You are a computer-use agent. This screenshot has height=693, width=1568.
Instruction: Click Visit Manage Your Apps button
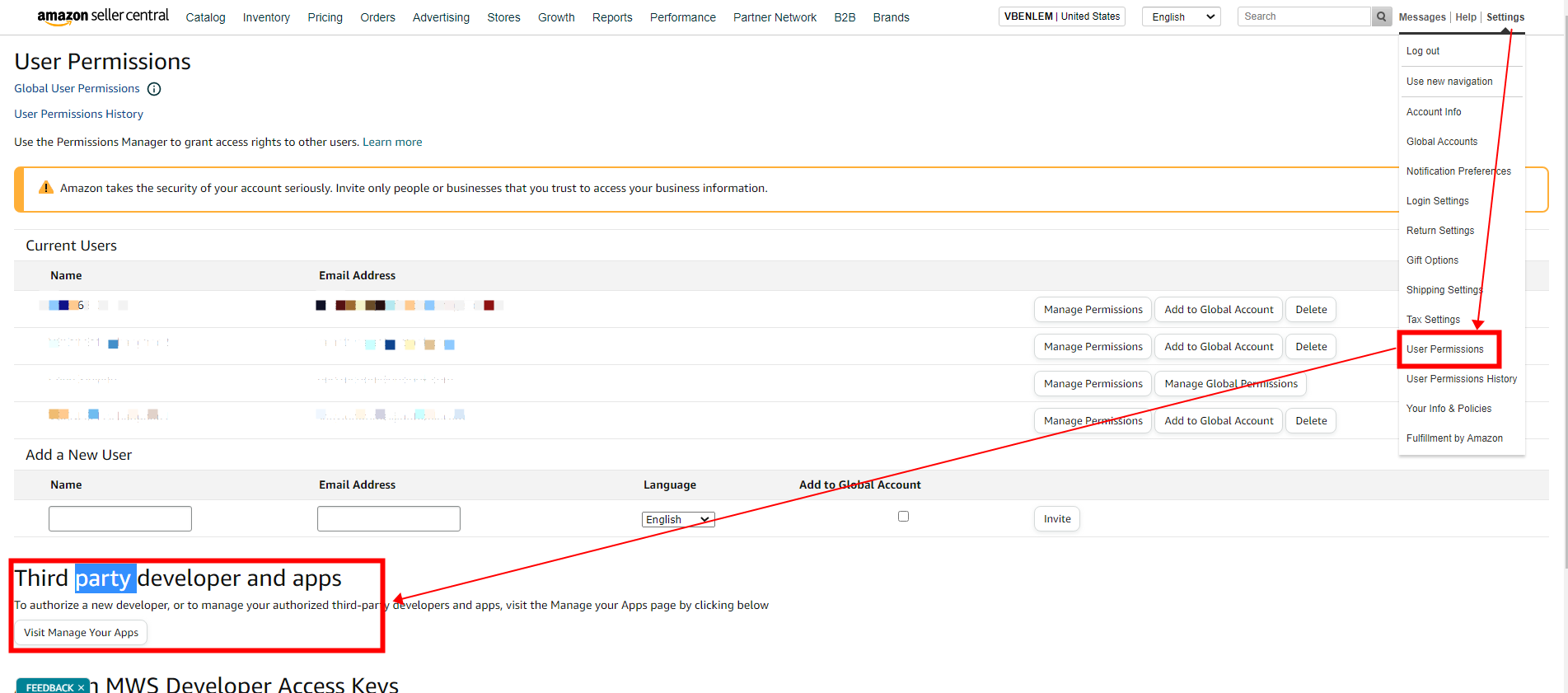81,633
